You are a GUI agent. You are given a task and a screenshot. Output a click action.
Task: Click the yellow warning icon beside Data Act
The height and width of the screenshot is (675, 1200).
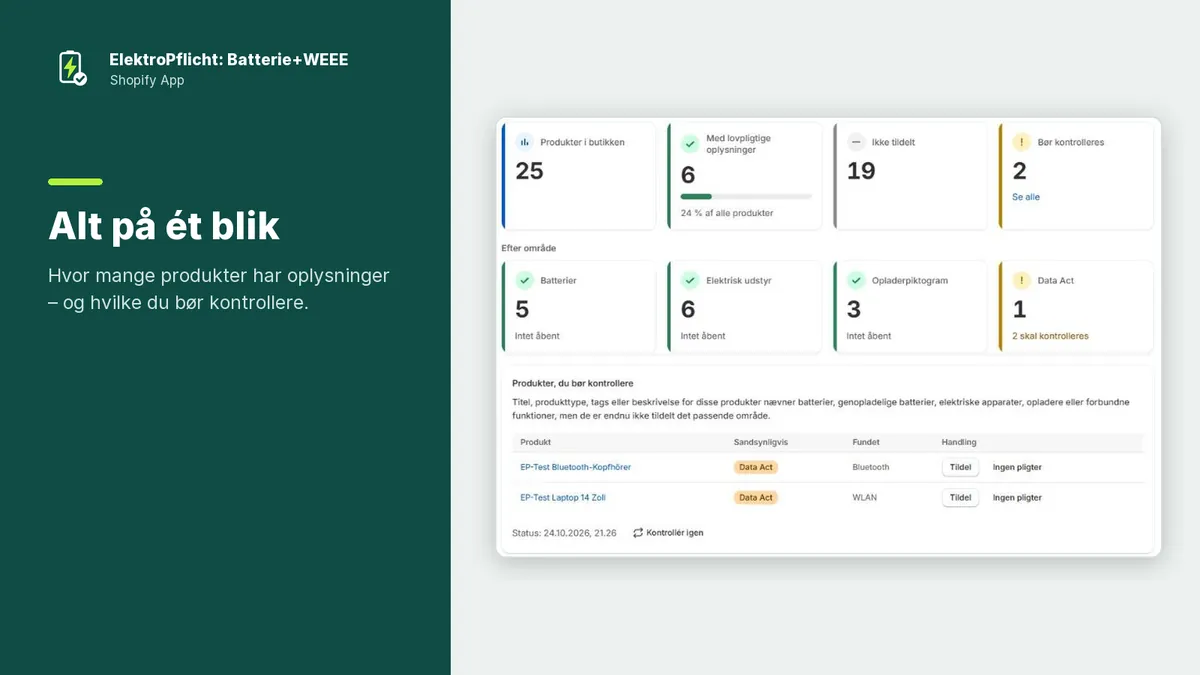[1022, 280]
